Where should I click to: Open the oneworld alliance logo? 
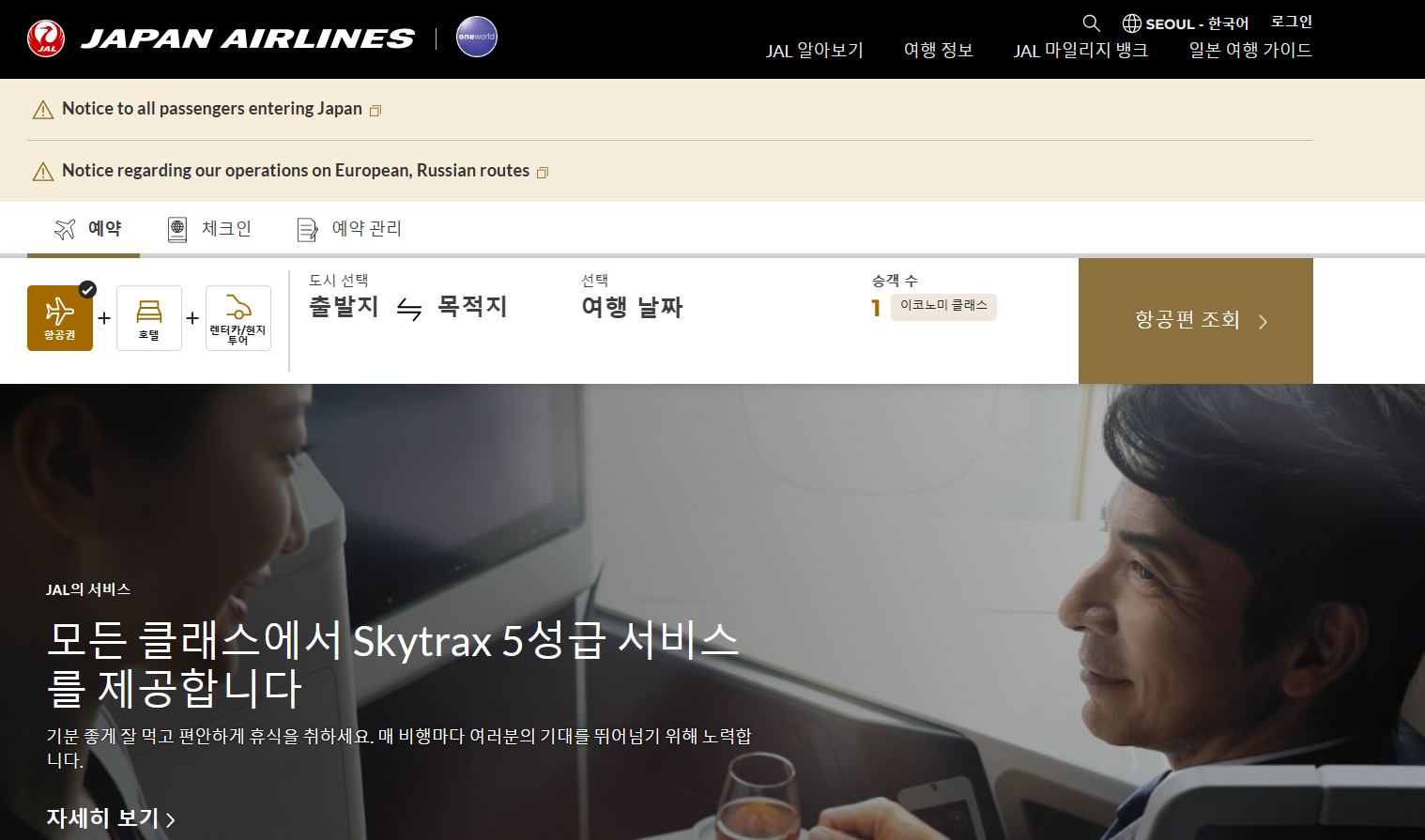(477, 37)
